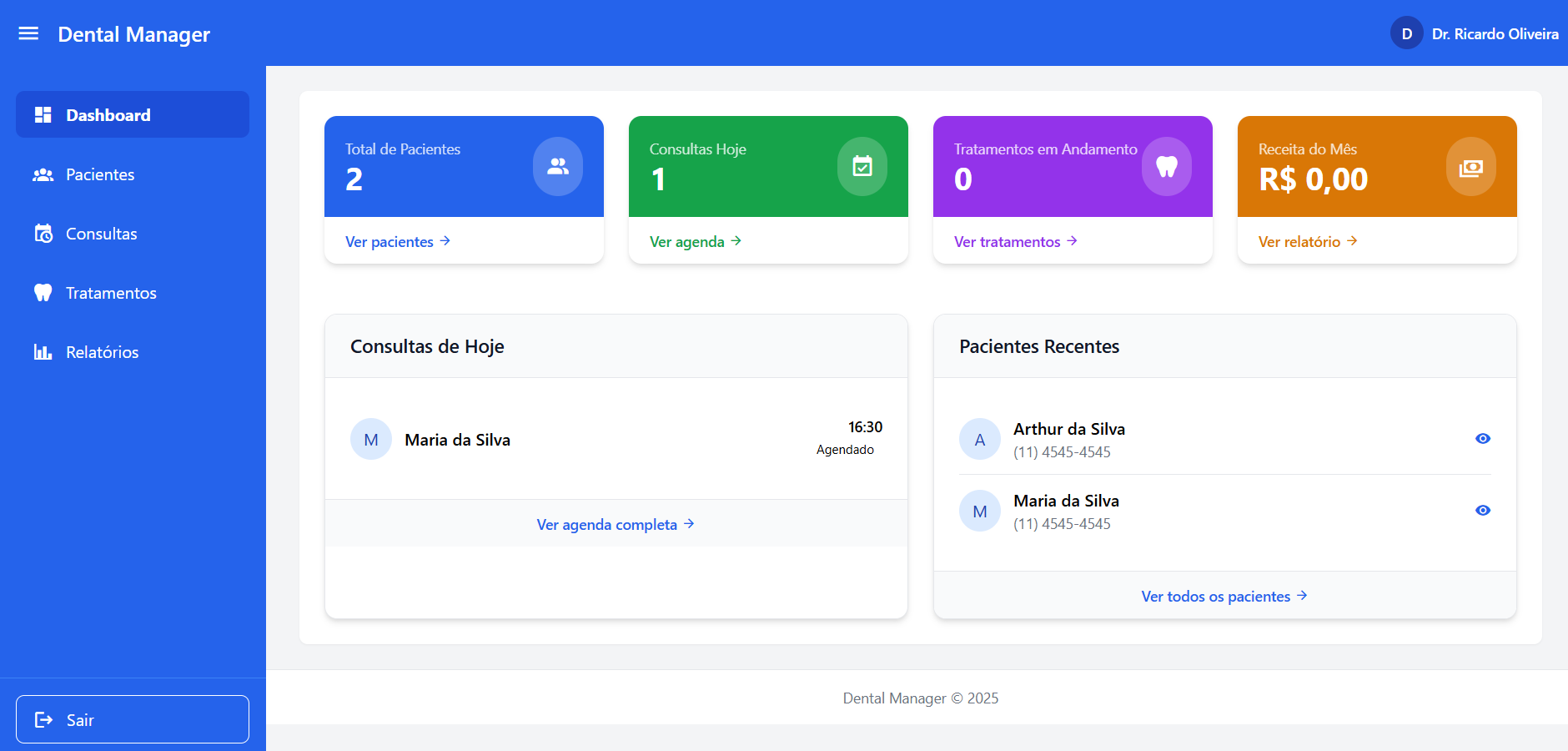The image size is (1568, 751).
Task: Click the tooth icon in purple card
Action: [x=1166, y=167]
